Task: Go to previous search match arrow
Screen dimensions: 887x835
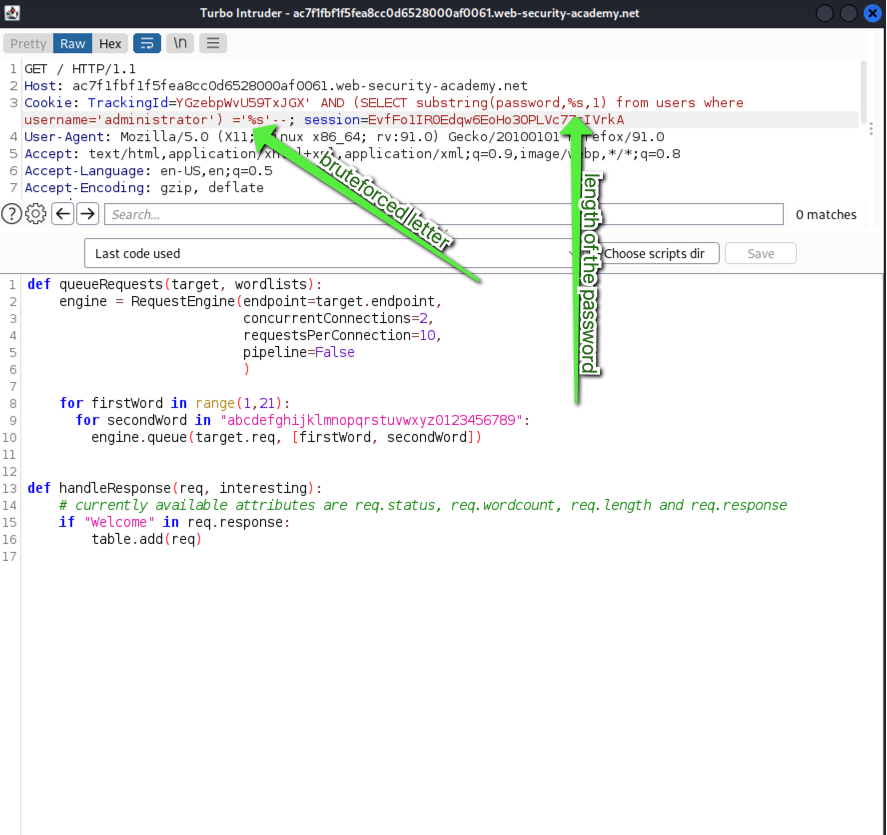Action: [x=63, y=214]
